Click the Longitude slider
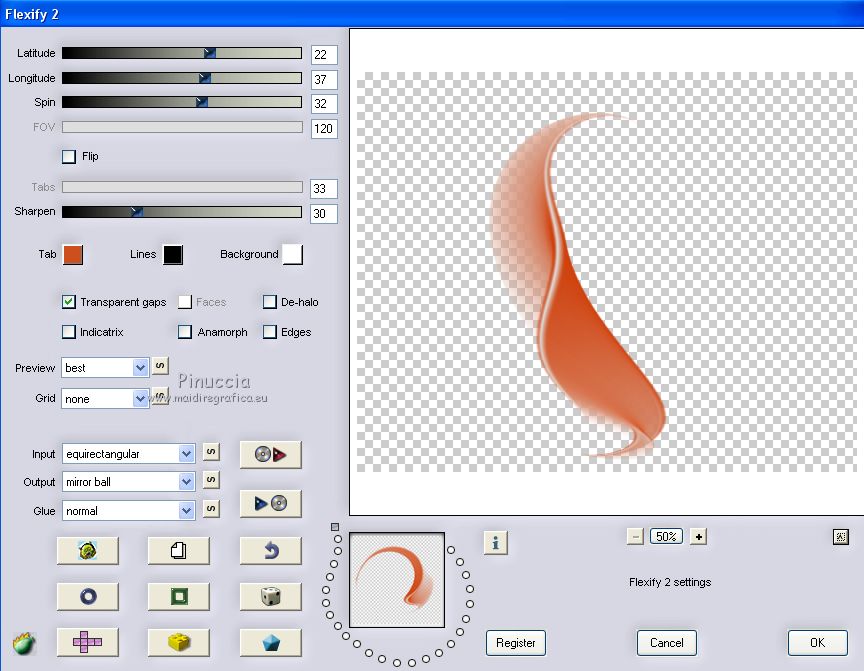 (182, 78)
